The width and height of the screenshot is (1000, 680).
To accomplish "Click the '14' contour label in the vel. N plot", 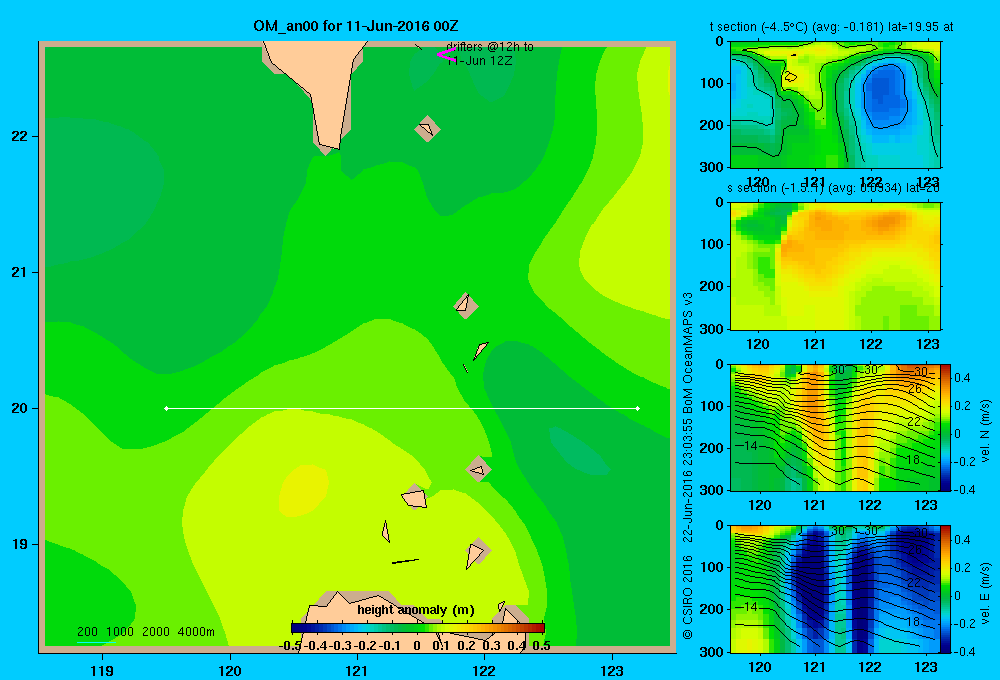I will tap(750, 445).
